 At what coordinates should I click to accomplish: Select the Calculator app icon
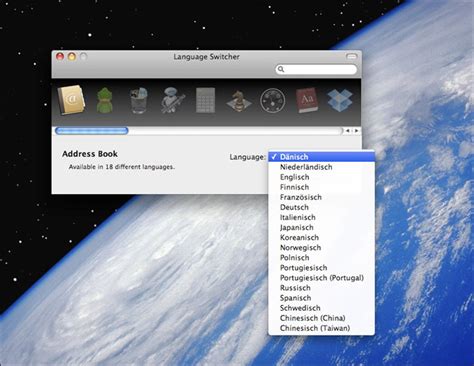(205, 100)
